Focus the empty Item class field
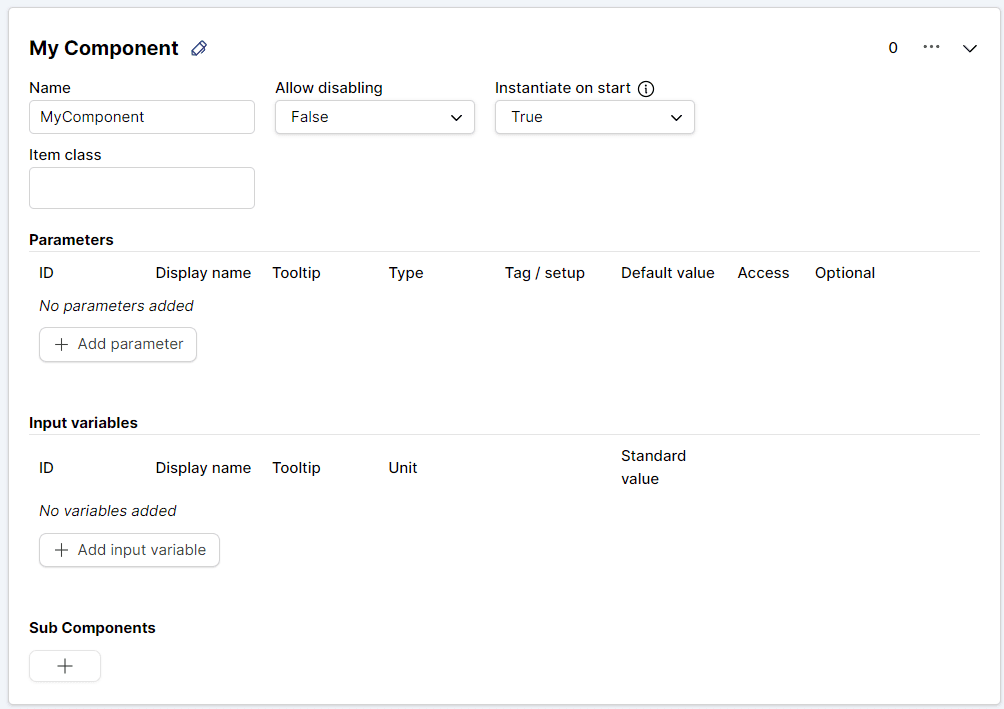The image size is (1004, 709). (x=142, y=188)
